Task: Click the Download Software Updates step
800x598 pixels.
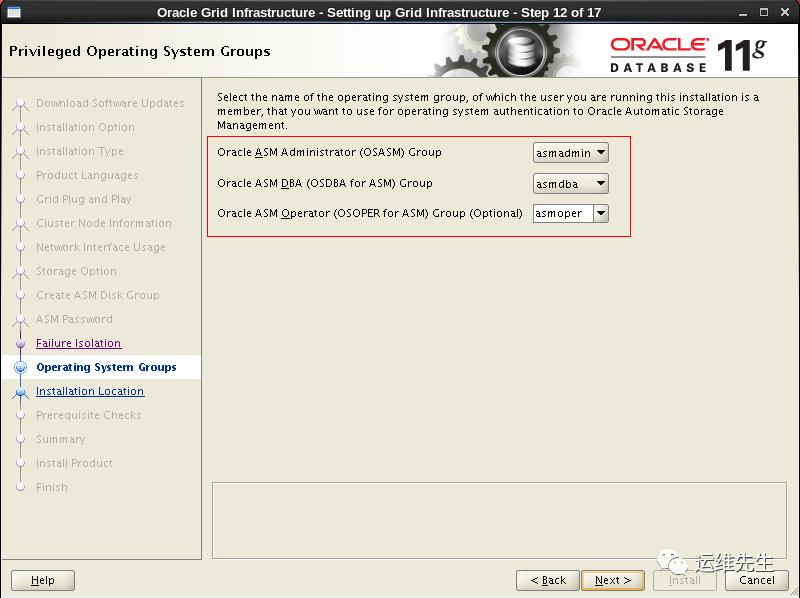Action: tap(110, 103)
